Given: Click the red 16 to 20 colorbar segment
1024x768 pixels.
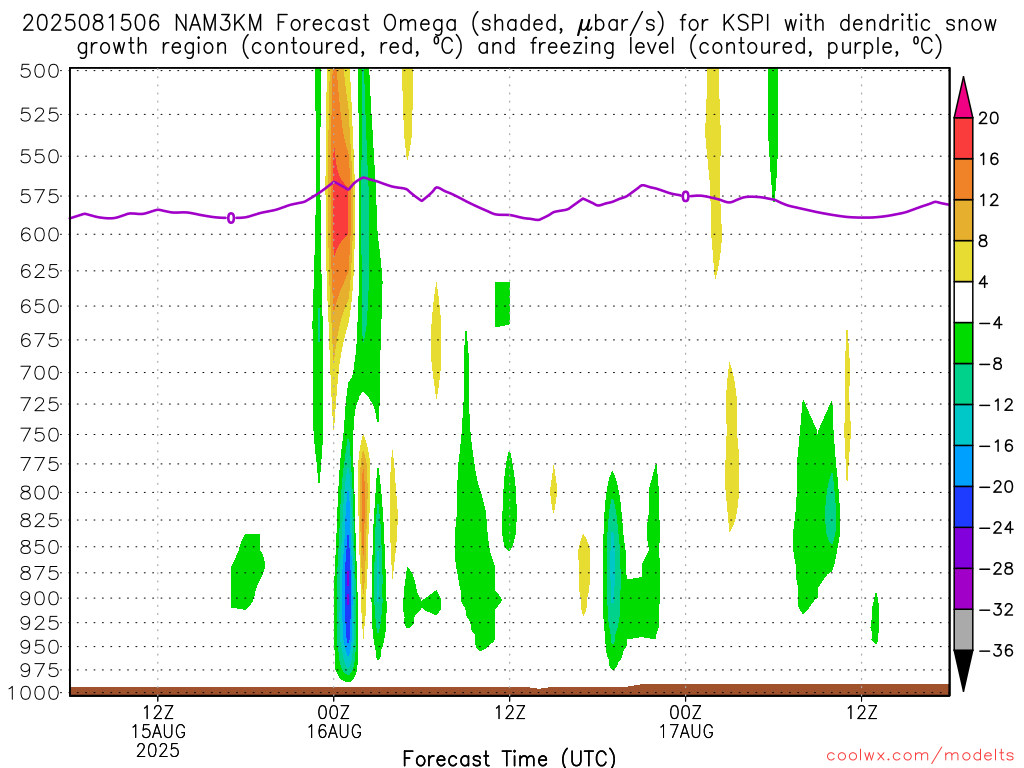Looking at the screenshot, I should [963, 138].
